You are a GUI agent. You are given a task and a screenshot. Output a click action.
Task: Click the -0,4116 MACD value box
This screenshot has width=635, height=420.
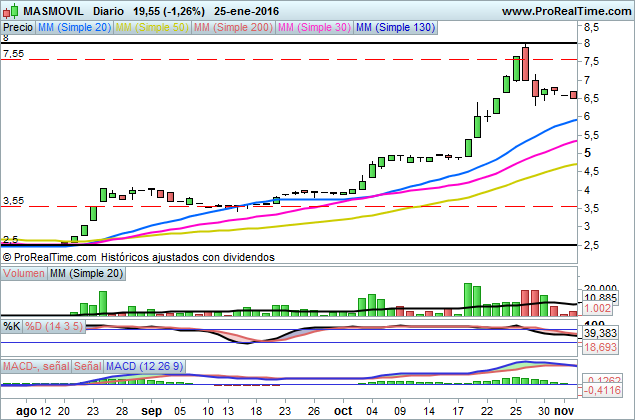coord(602,390)
